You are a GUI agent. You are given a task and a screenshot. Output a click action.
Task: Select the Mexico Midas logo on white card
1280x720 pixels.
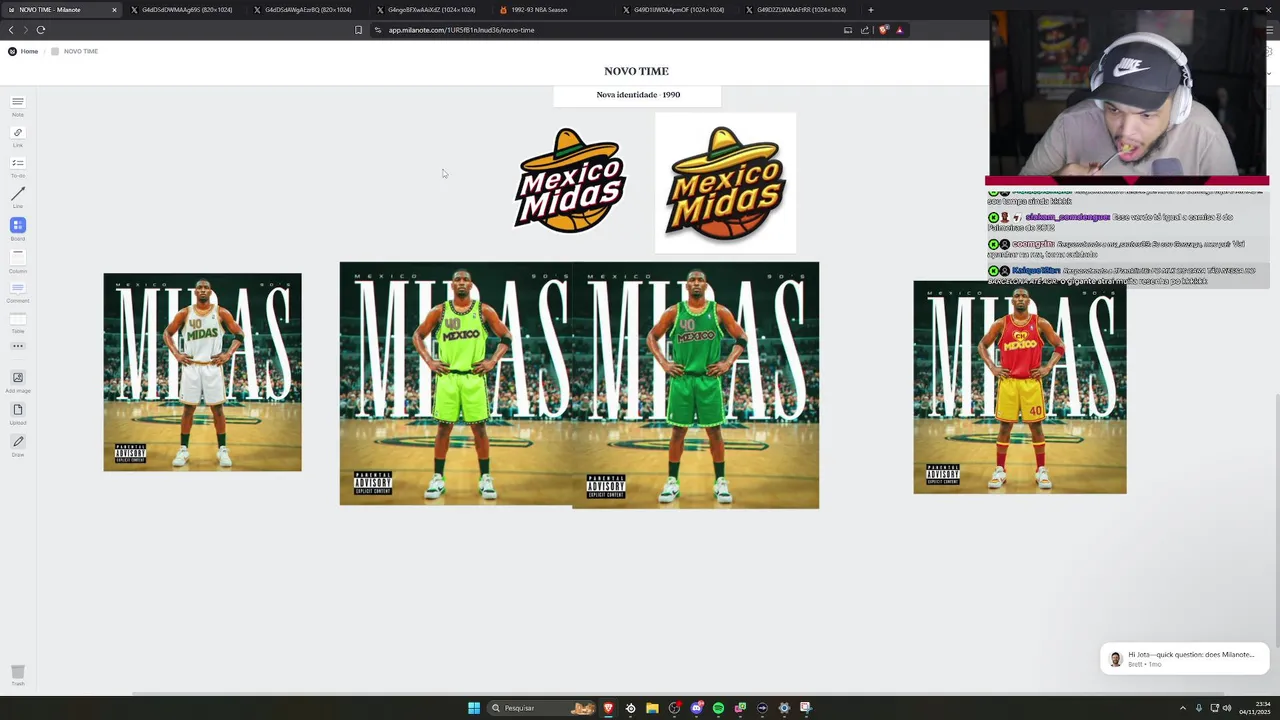click(725, 183)
